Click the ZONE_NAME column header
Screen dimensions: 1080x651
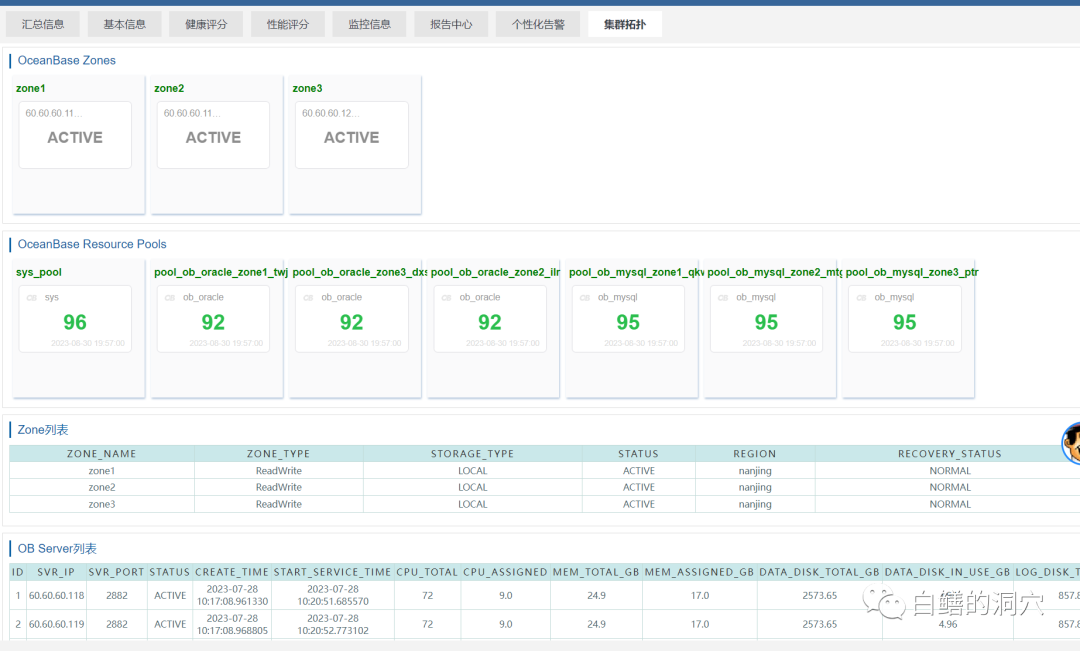[101, 454]
